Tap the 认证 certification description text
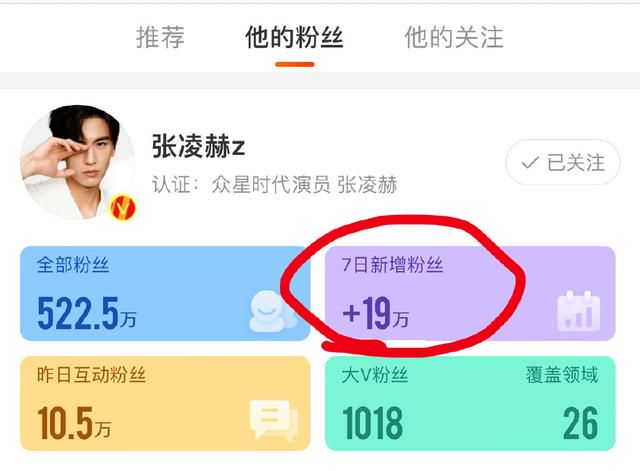This screenshot has height=471, width=640. (274, 184)
